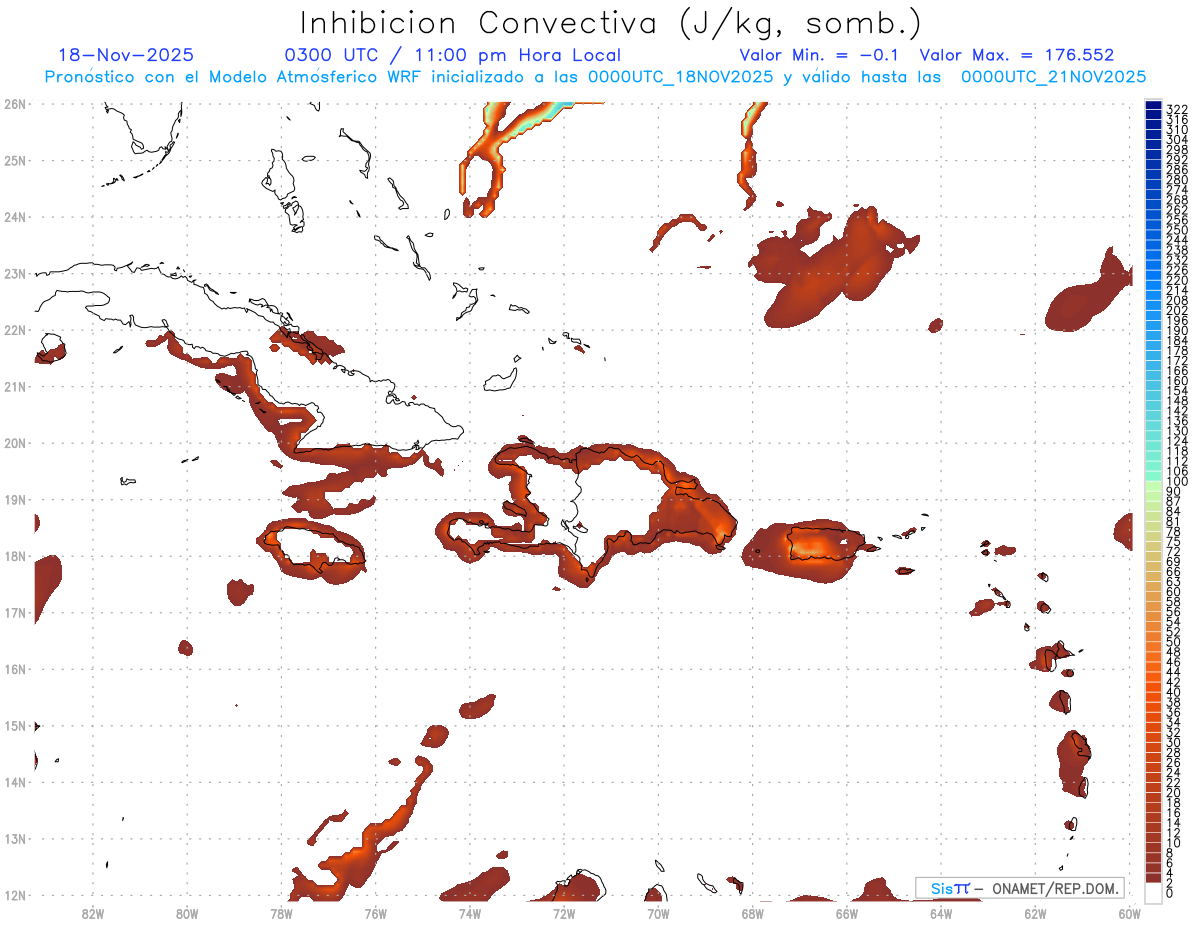
Task: Click the 'SisTT - ONAMET/REP.DOM.' credit box
Action: click(x=1020, y=888)
